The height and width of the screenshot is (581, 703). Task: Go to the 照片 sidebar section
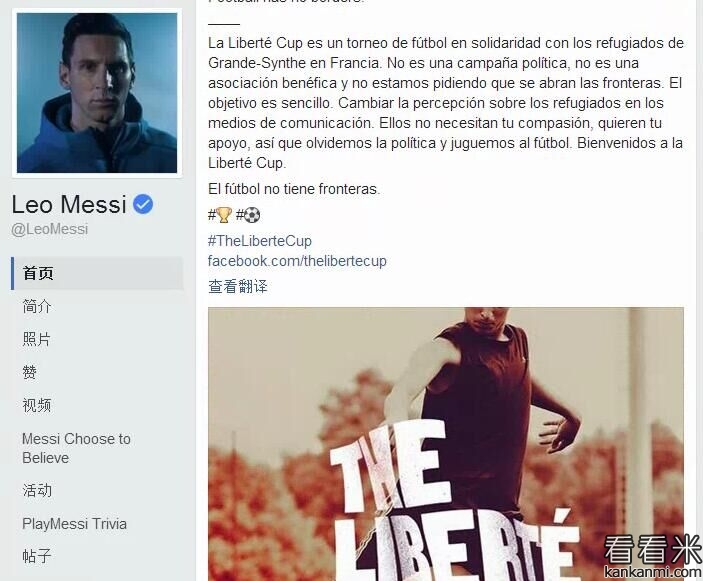click(37, 339)
